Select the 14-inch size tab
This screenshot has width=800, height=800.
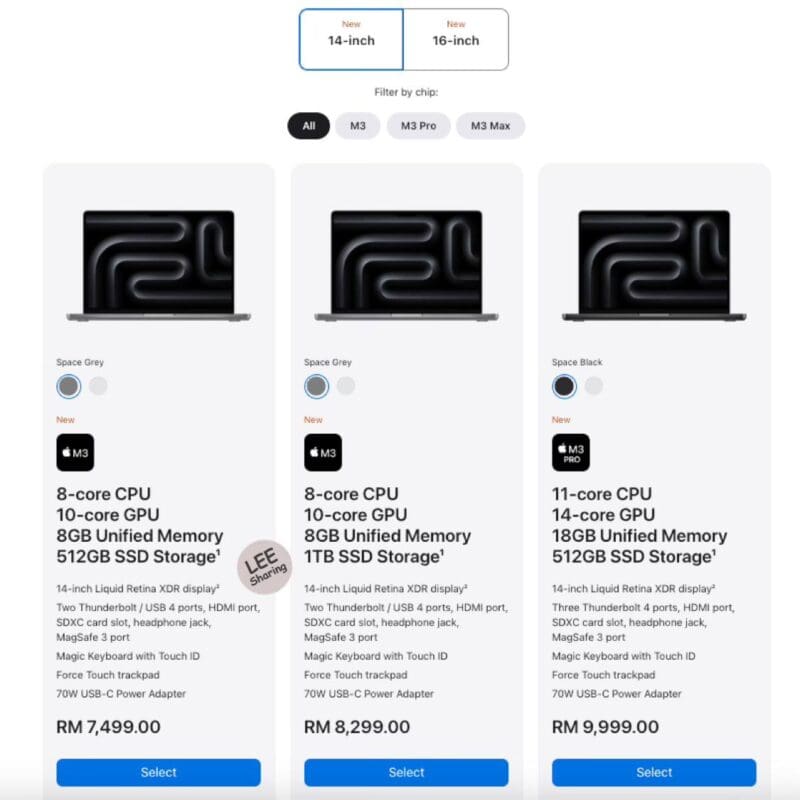click(x=352, y=39)
